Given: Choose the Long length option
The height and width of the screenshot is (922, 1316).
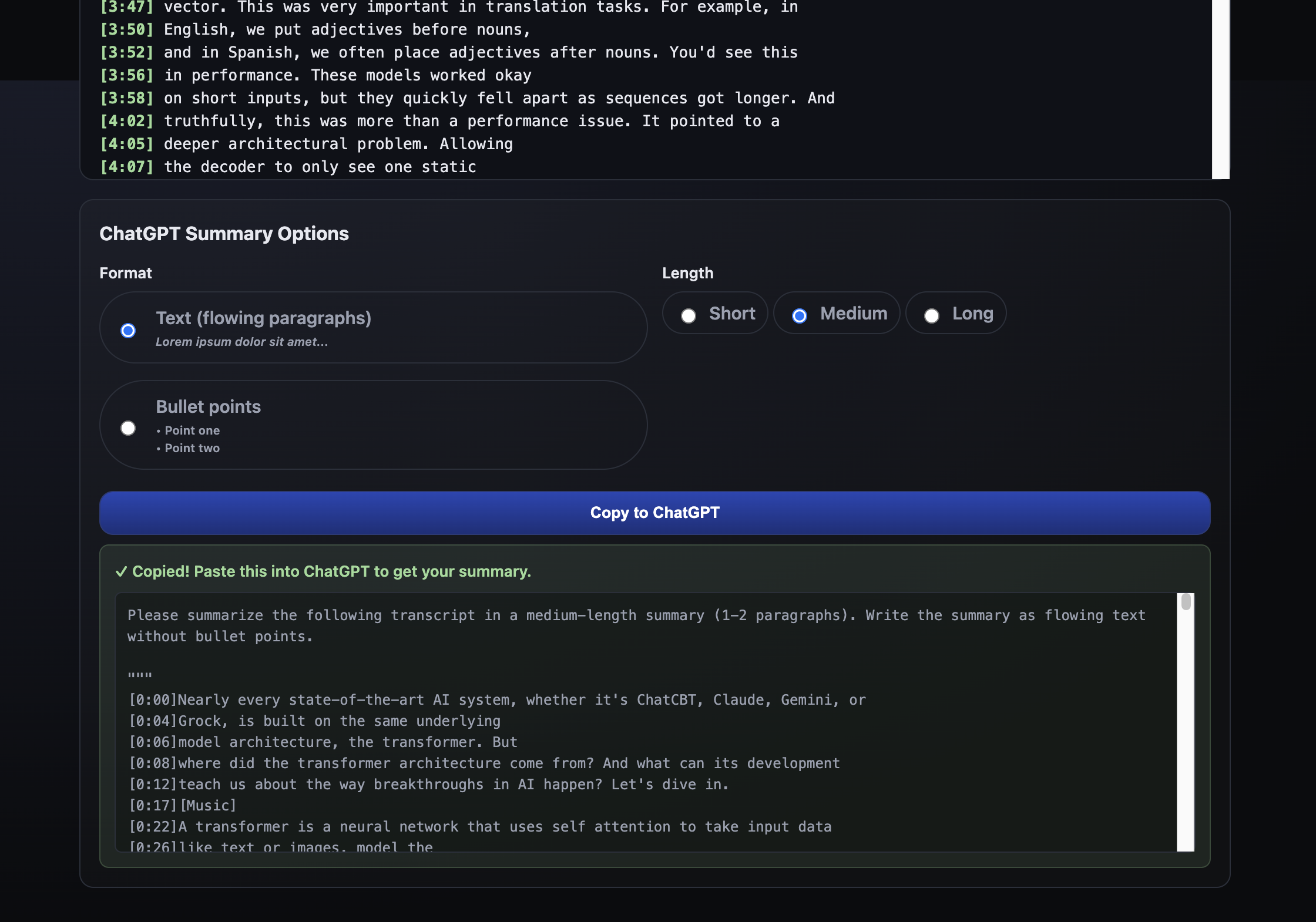Looking at the screenshot, I should [932, 316].
